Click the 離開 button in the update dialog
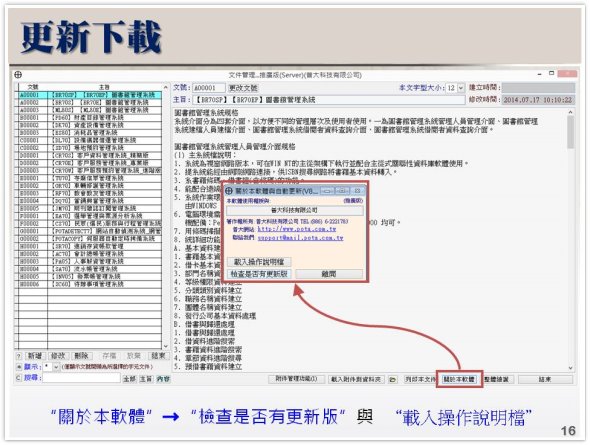 329,274
